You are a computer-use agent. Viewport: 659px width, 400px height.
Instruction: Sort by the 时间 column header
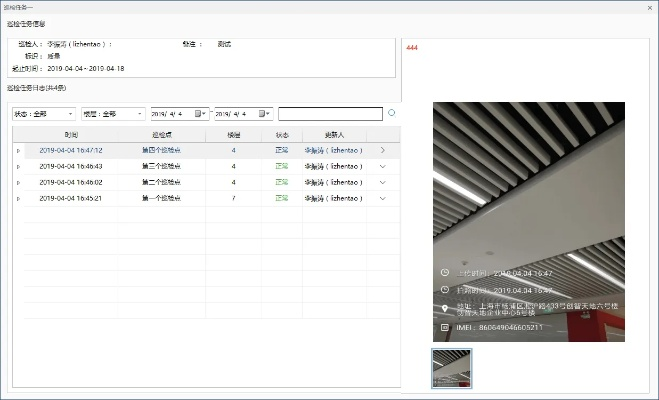[x=71, y=134]
